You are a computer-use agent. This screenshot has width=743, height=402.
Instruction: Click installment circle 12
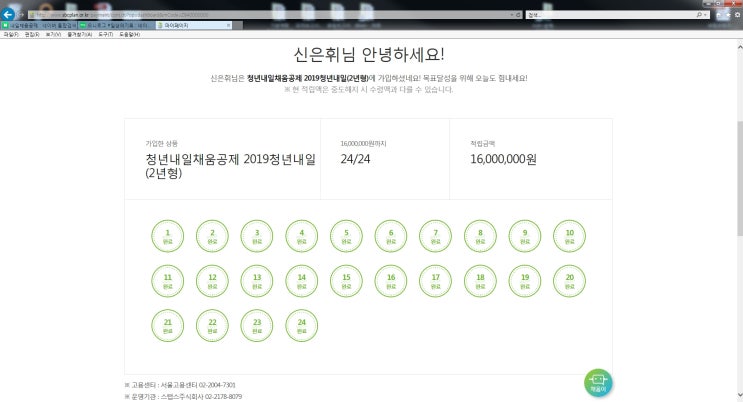point(212,281)
